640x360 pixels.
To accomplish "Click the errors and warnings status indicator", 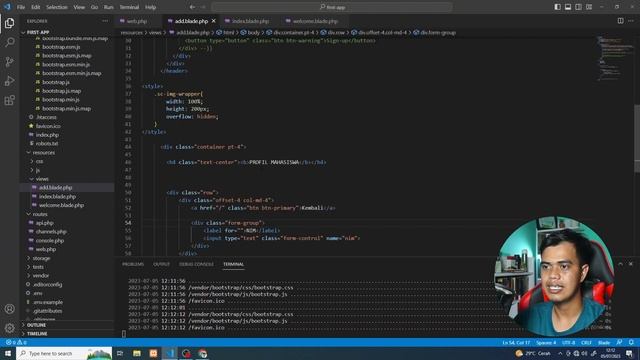I will [x=16, y=342].
